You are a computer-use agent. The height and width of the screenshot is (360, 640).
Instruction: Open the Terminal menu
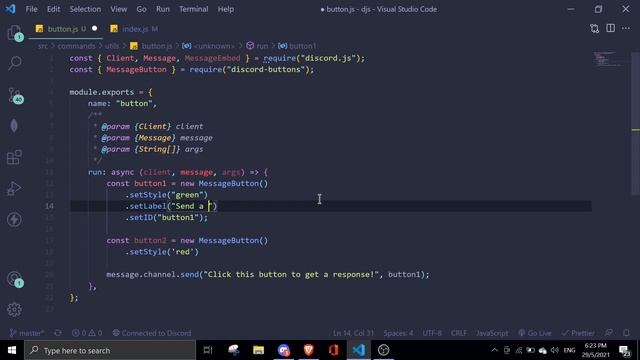193,9
